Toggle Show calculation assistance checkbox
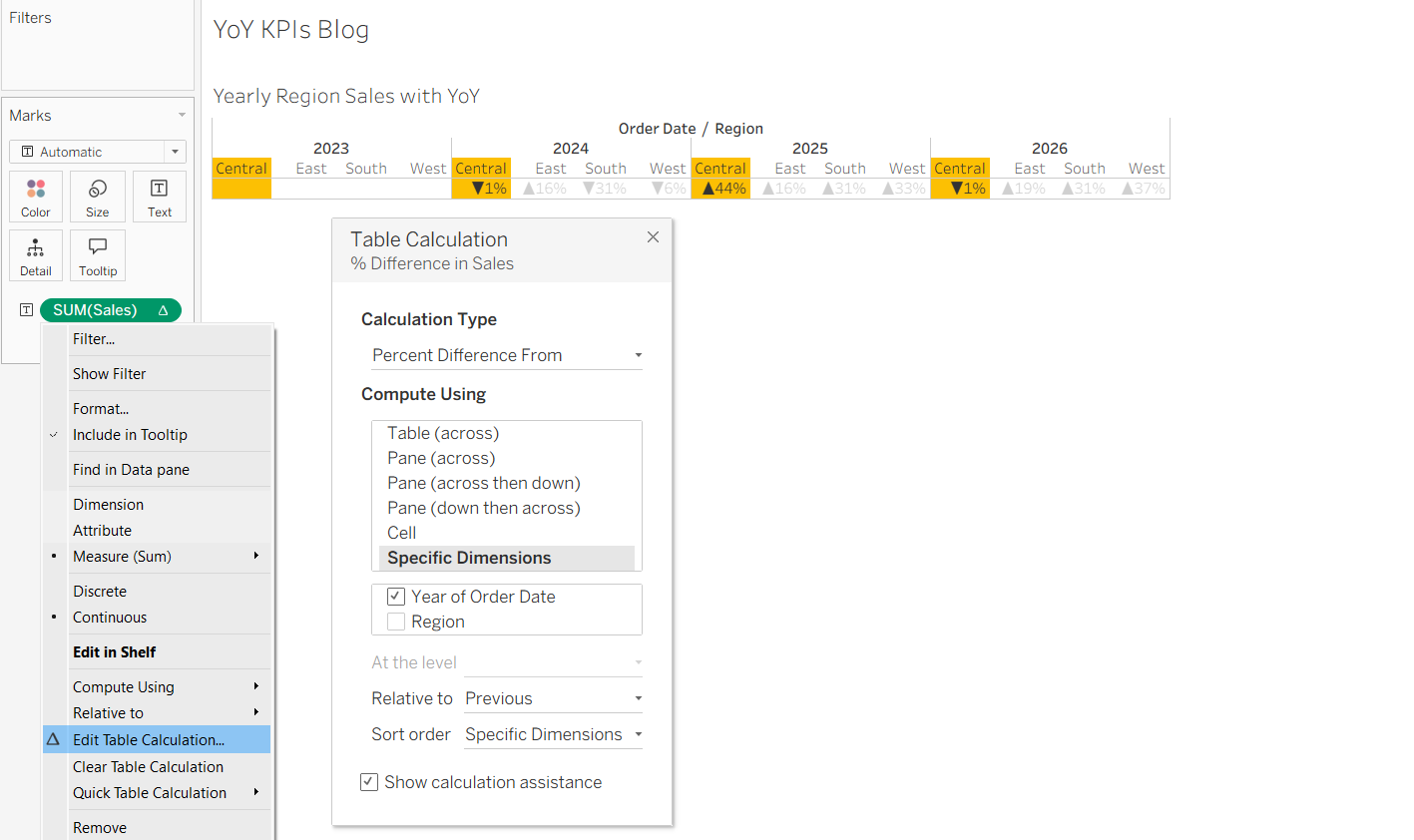The height and width of the screenshot is (840, 1414). (x=369, y=782)
